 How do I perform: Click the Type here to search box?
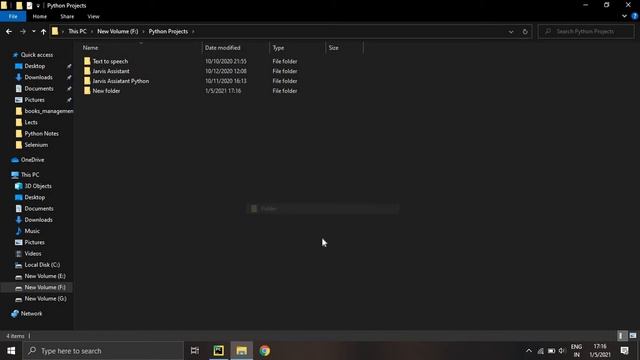coord(103,351)
